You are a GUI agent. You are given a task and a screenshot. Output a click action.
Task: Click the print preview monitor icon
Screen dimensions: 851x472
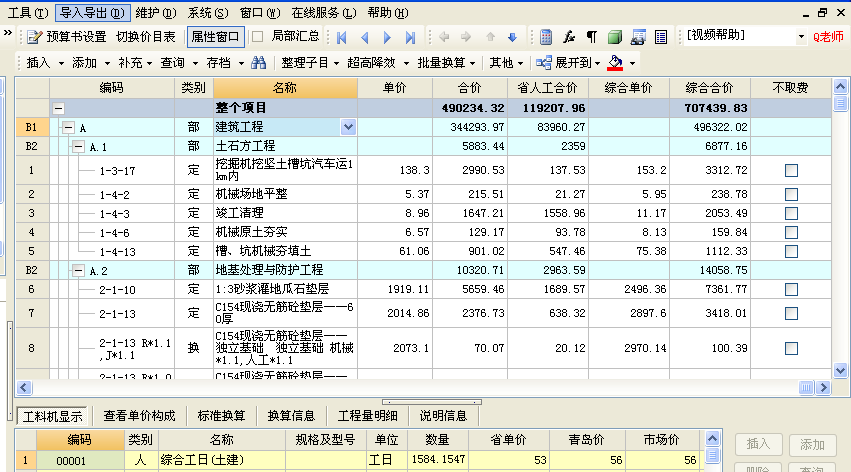click(x=638, y=37)
